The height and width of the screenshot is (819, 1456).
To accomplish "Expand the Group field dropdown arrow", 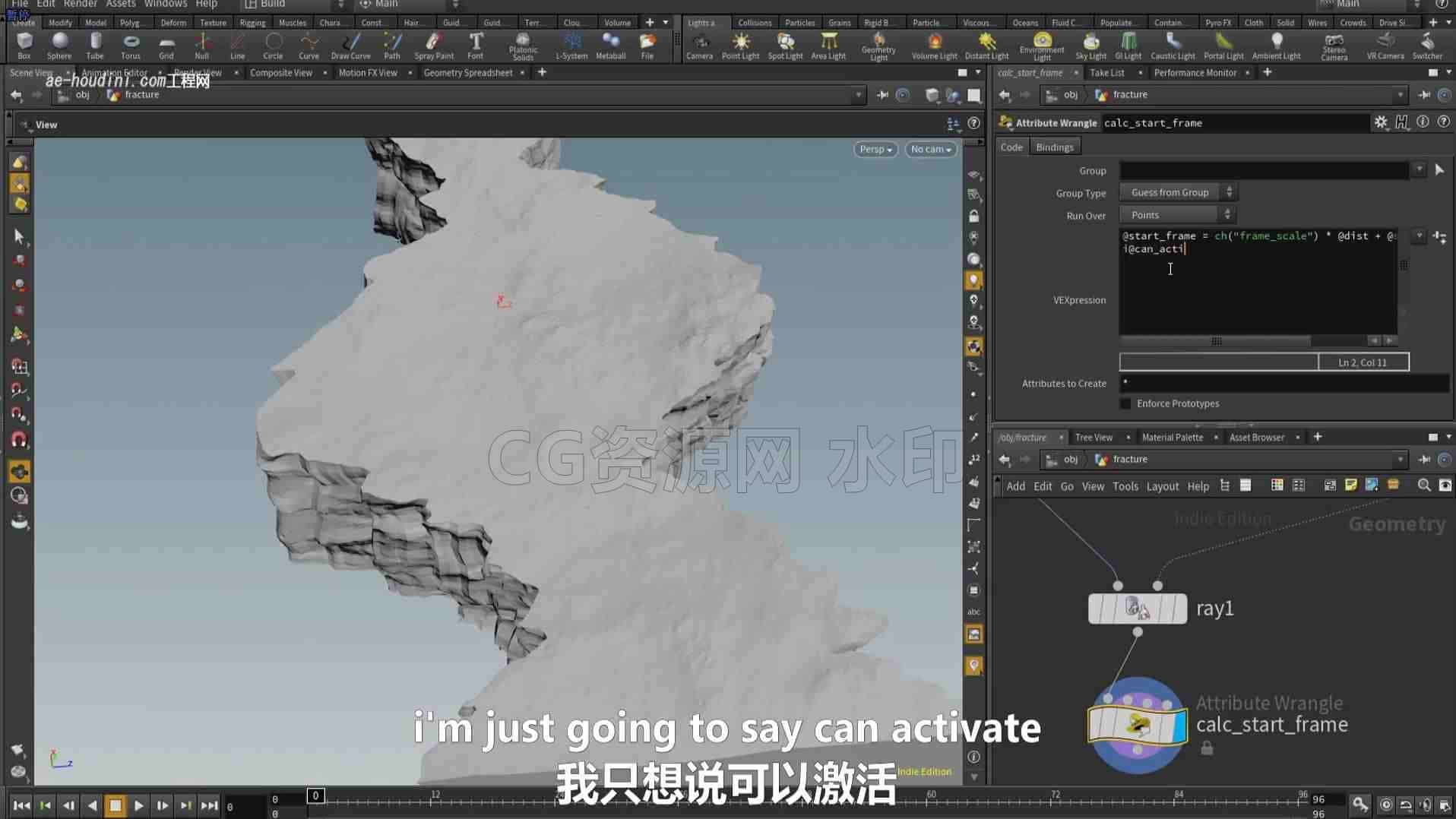I will pyautogui.click(x=1419, y=170).
